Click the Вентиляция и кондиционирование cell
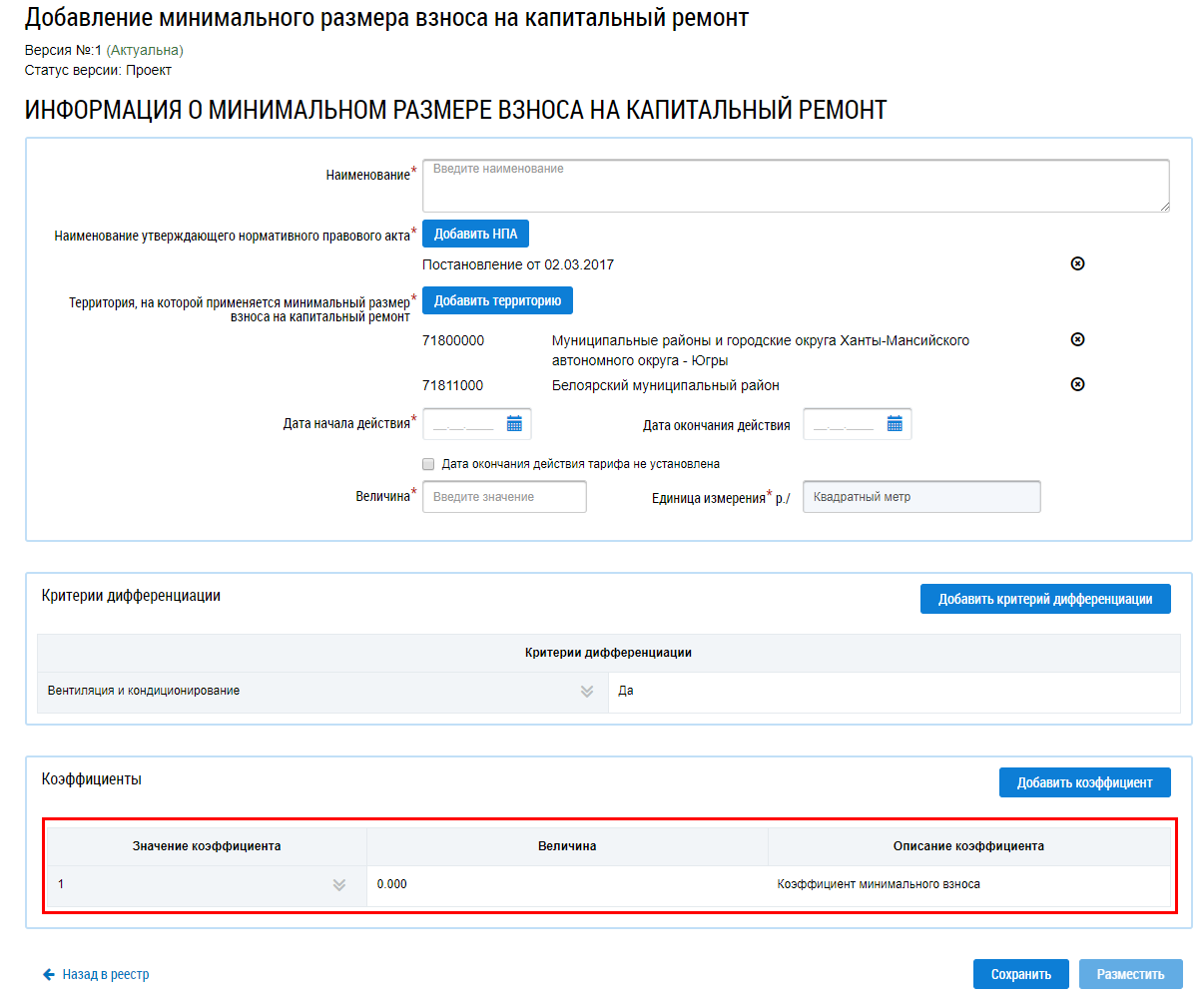 click(x=322, y=692)
